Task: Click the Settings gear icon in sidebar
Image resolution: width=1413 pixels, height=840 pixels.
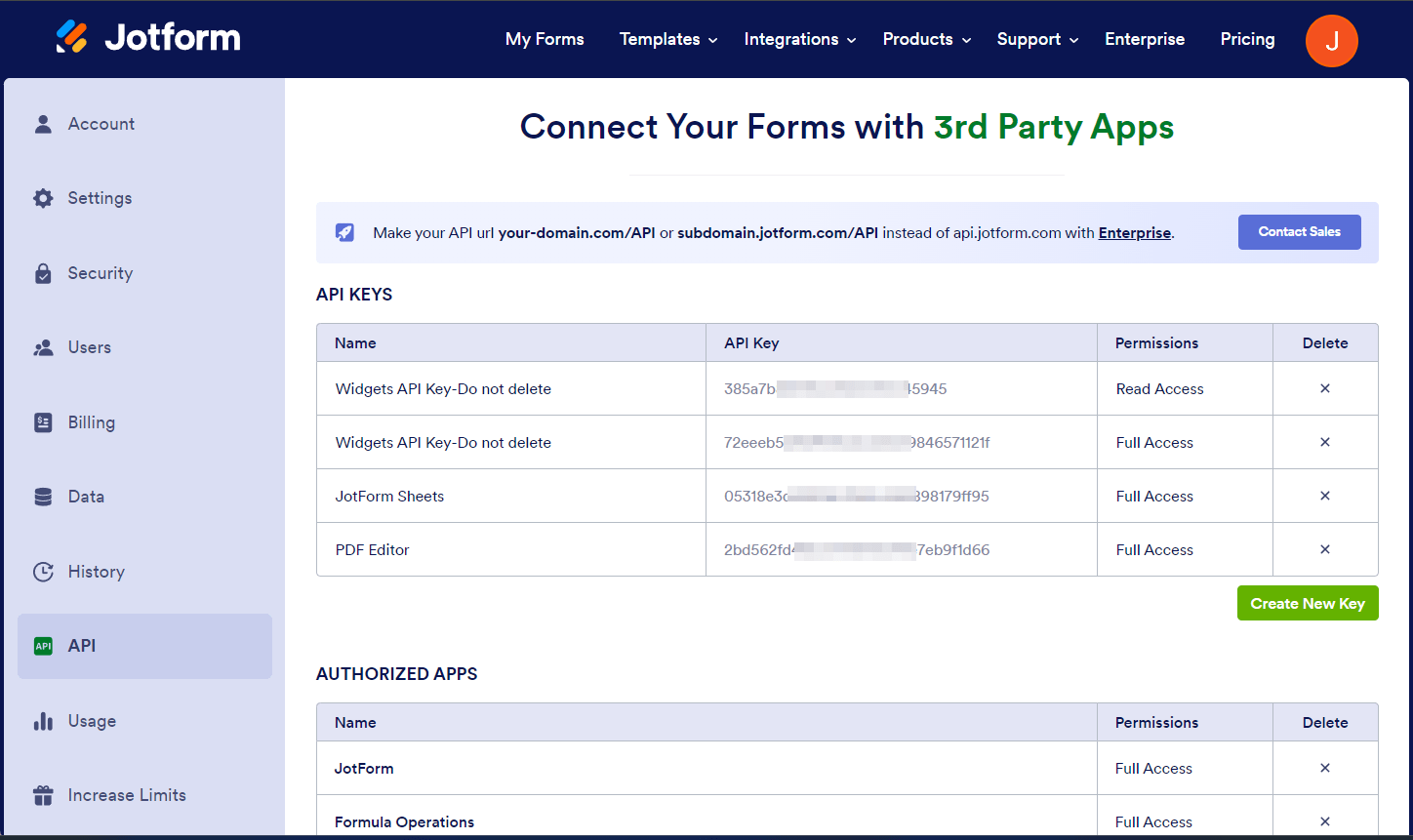Action: [43, 198]
